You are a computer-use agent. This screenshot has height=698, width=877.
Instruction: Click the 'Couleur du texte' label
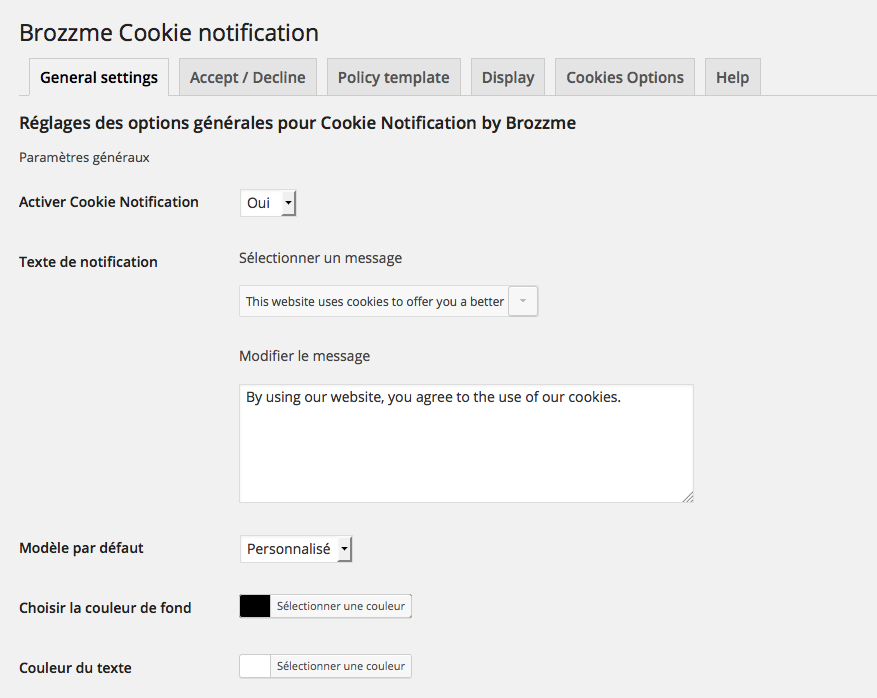click(x=75, y=668)
